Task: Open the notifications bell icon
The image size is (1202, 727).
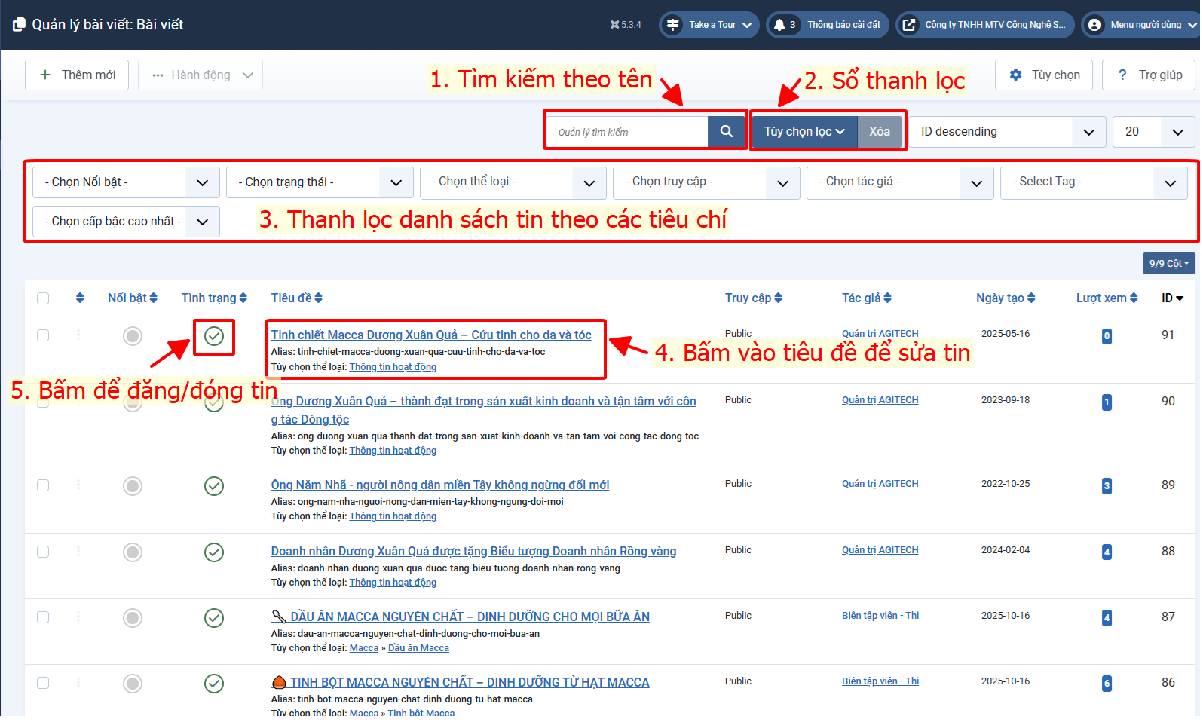Action: pyautogui.click(x=780, y=25)
